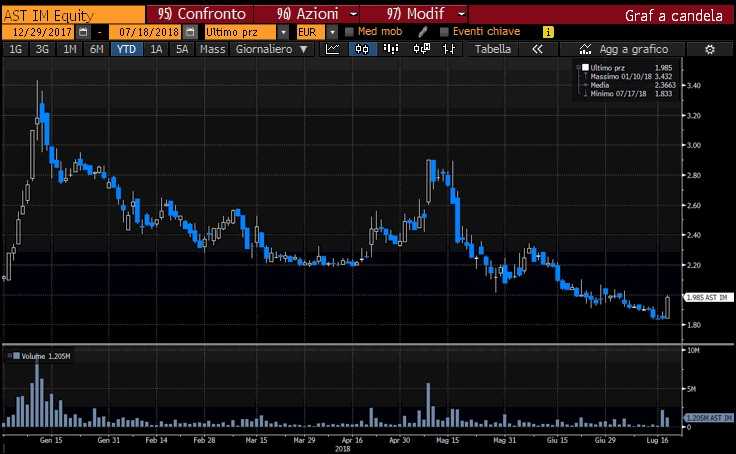Open the Giornaliero frequency dropdown
The width and height of the screenshot is (736, 454).
click(x=271, y=49)
